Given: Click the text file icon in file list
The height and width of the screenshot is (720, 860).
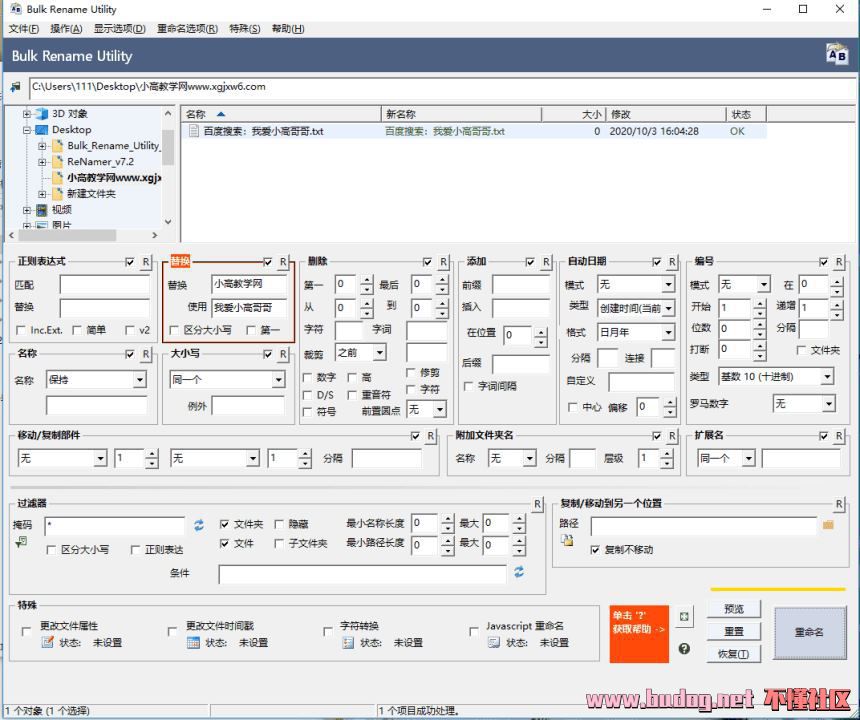Looking at the screenshot, I should [x=193, y=131].
